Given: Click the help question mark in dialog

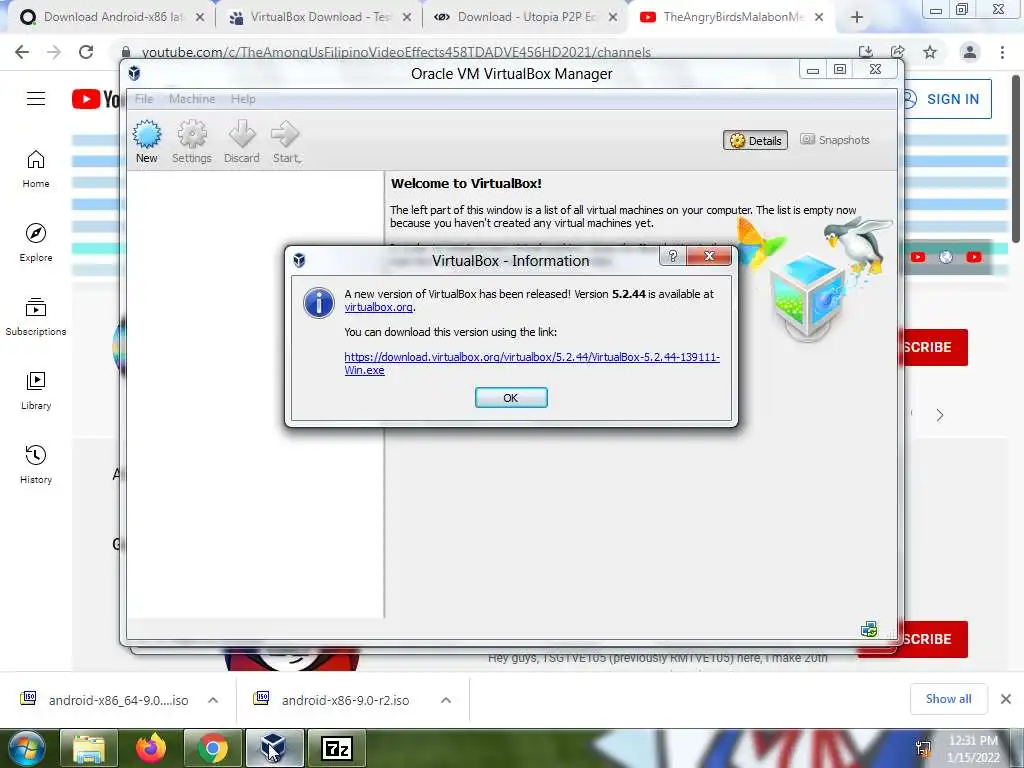Looking at the screenshot, I should (673, 256).
